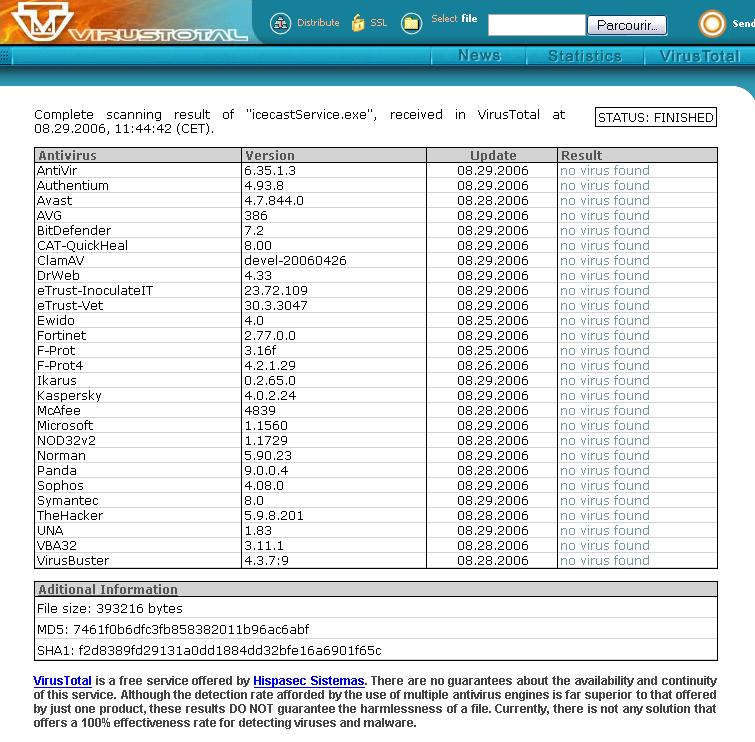Click the Distribute scale icon

[280, 23]
